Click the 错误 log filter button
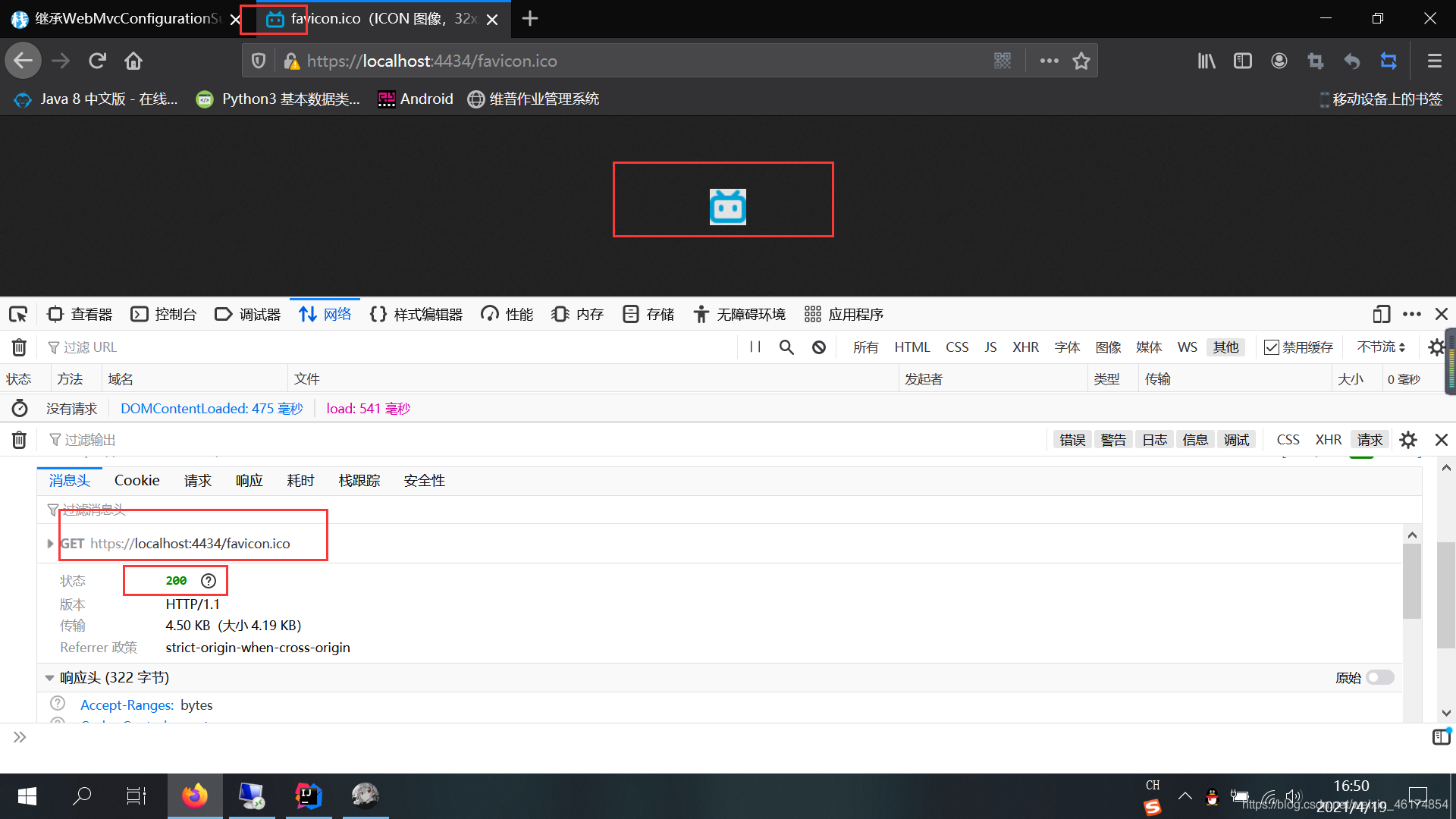The image size is (1456, 819). 1072,440
